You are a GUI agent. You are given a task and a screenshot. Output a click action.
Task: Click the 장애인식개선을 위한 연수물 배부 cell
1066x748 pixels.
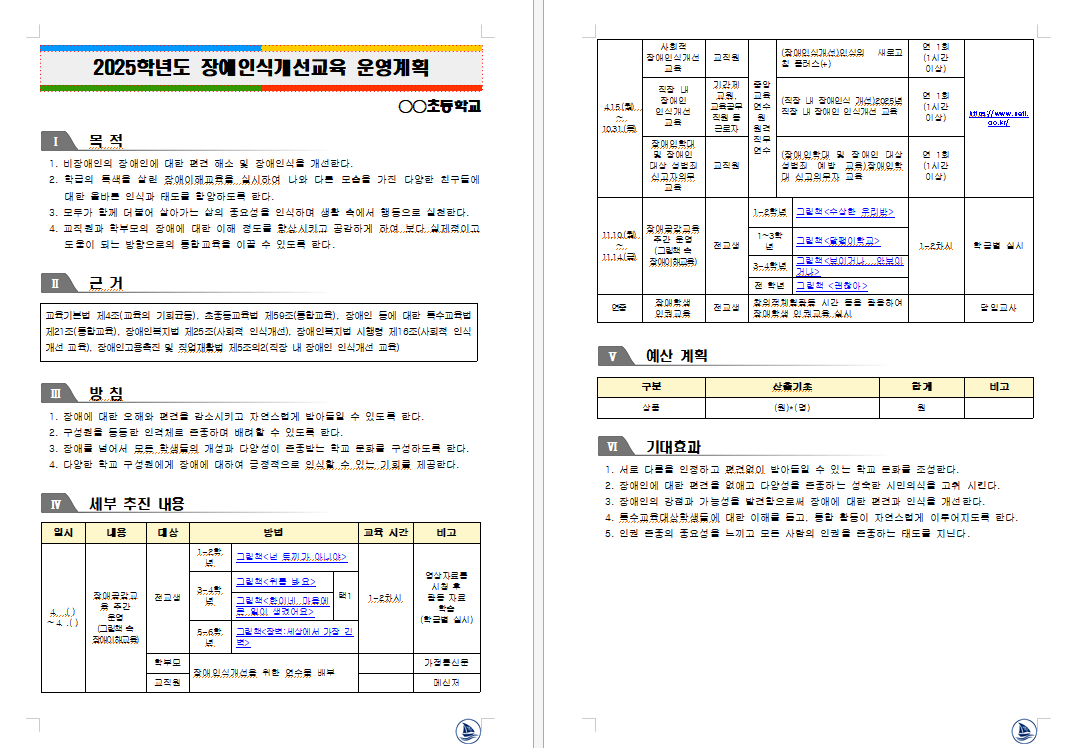point(274,673)
